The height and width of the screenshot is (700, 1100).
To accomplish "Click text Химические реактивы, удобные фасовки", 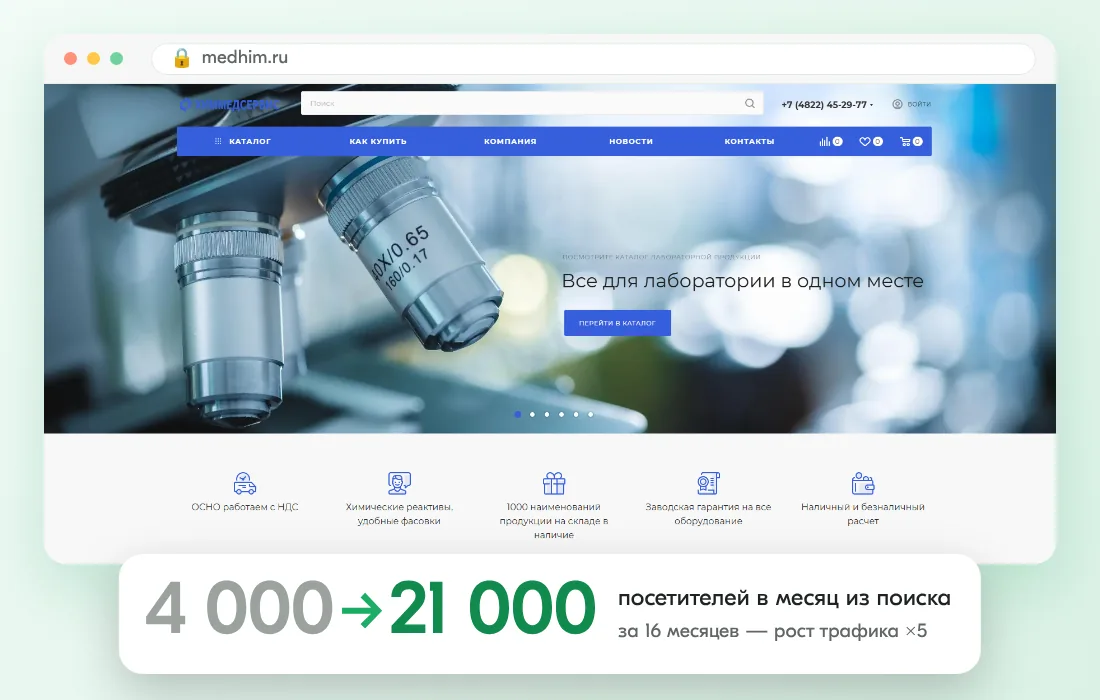I will tap(399, 513).
